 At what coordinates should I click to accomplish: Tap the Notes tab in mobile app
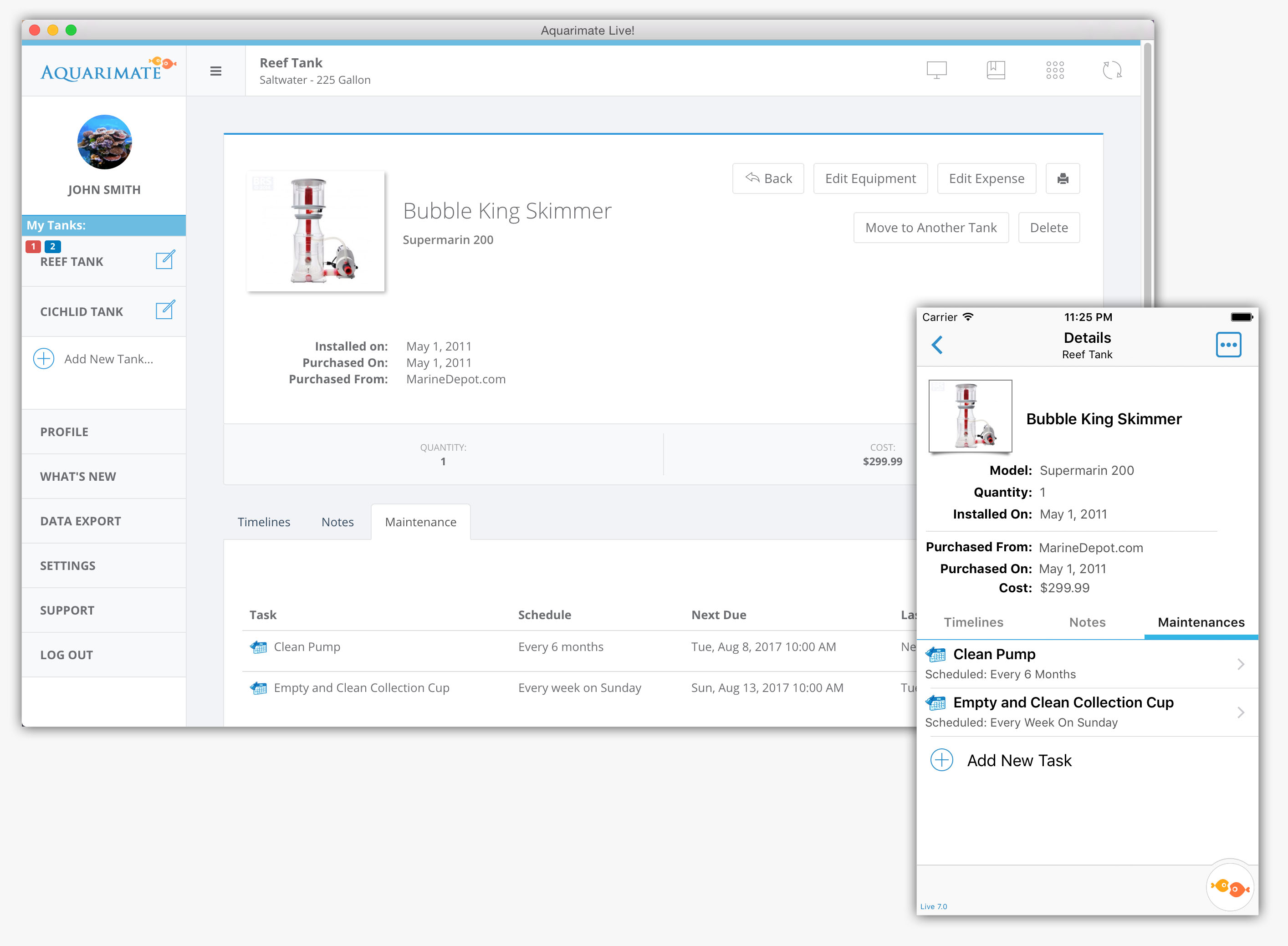[x=1087, y=622]
